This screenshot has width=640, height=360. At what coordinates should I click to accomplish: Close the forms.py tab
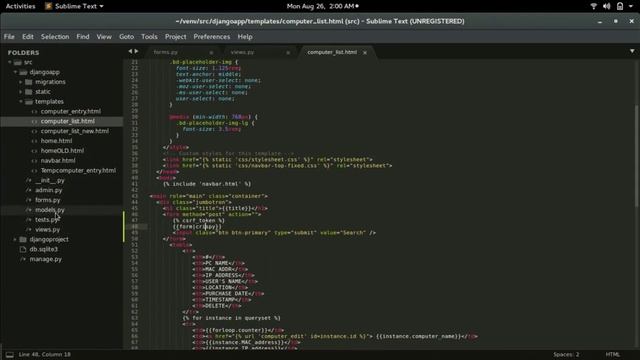pos(211,52)
